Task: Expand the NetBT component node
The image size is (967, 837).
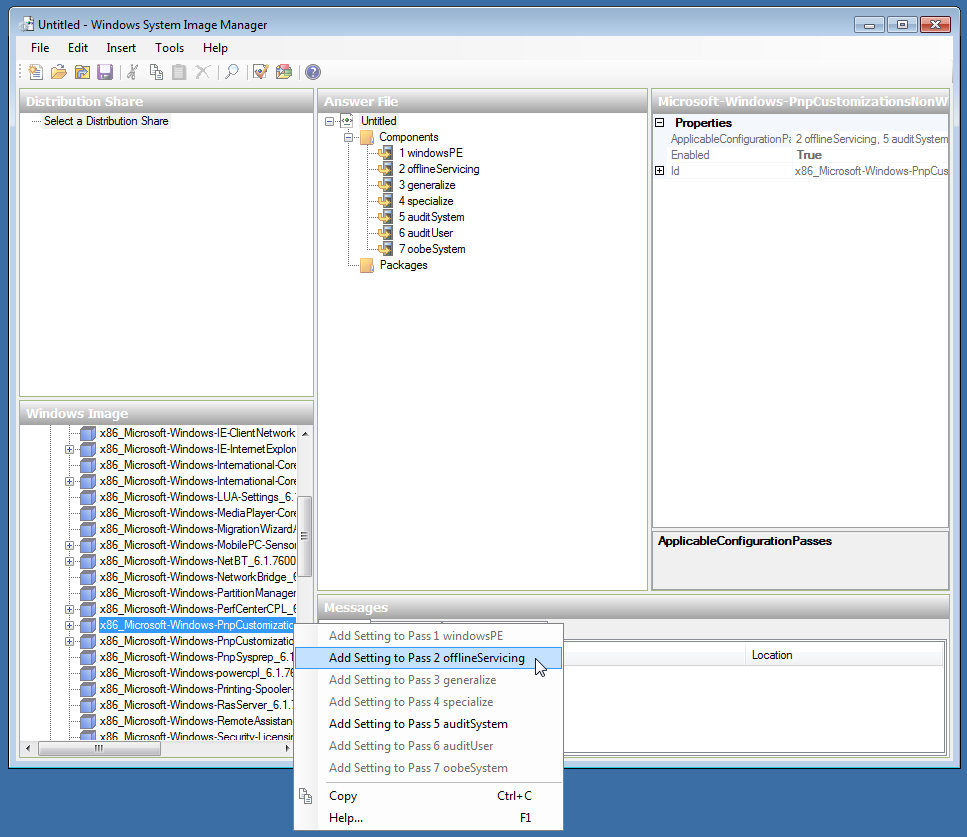Action: [70, 562]
